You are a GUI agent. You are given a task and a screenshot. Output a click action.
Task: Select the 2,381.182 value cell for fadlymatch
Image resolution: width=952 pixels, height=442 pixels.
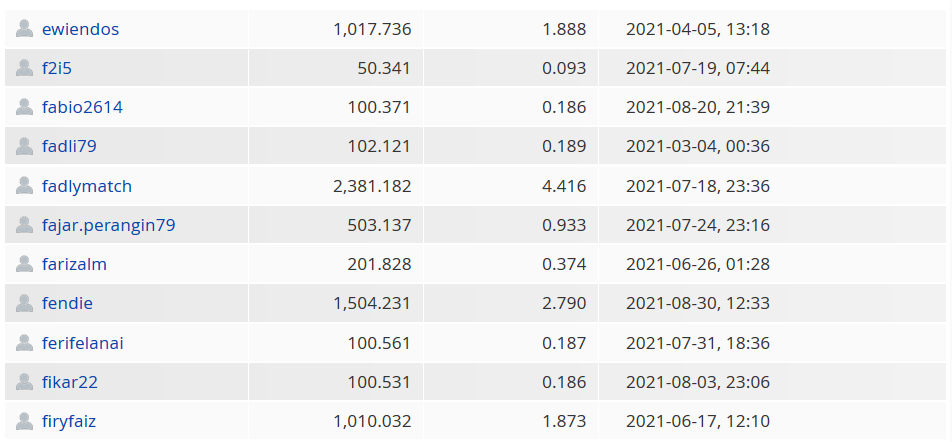click(336, 186)
